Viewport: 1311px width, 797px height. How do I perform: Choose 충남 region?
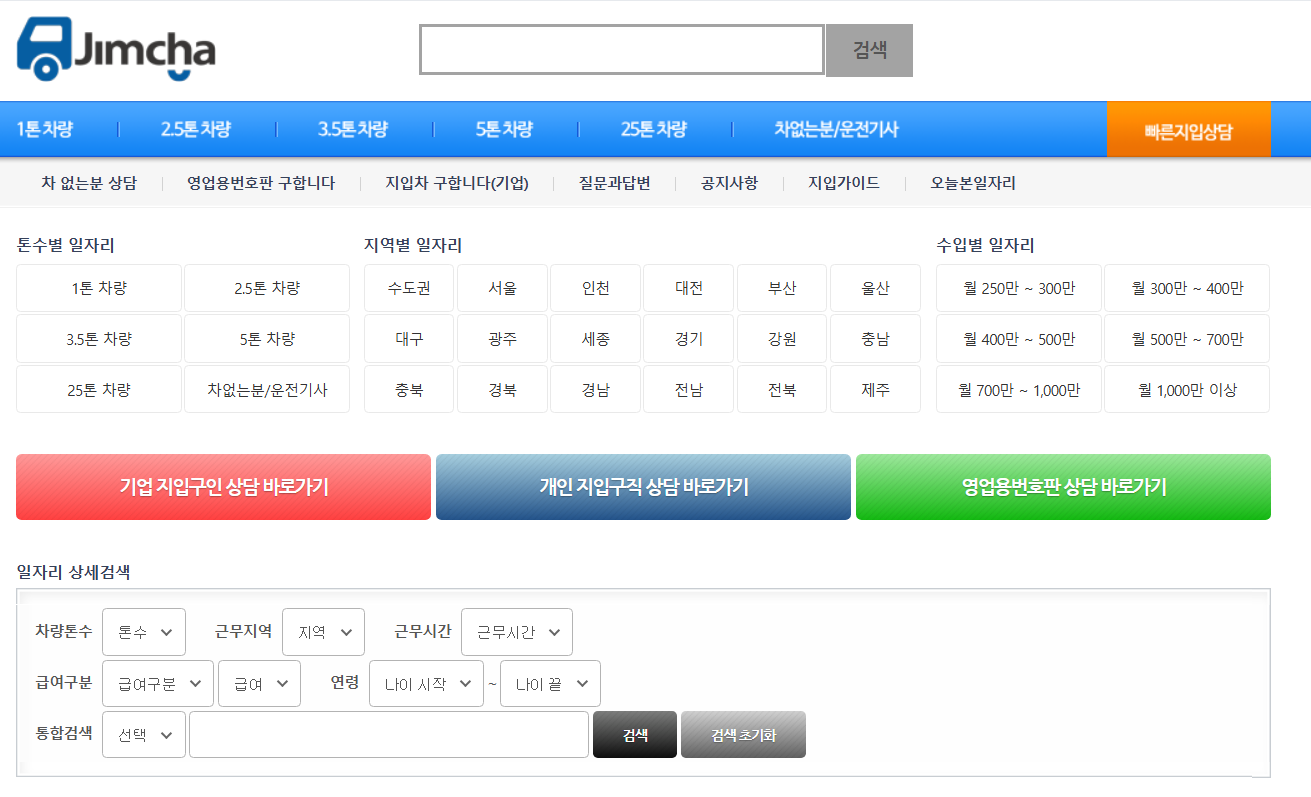[x=875, y=339]
